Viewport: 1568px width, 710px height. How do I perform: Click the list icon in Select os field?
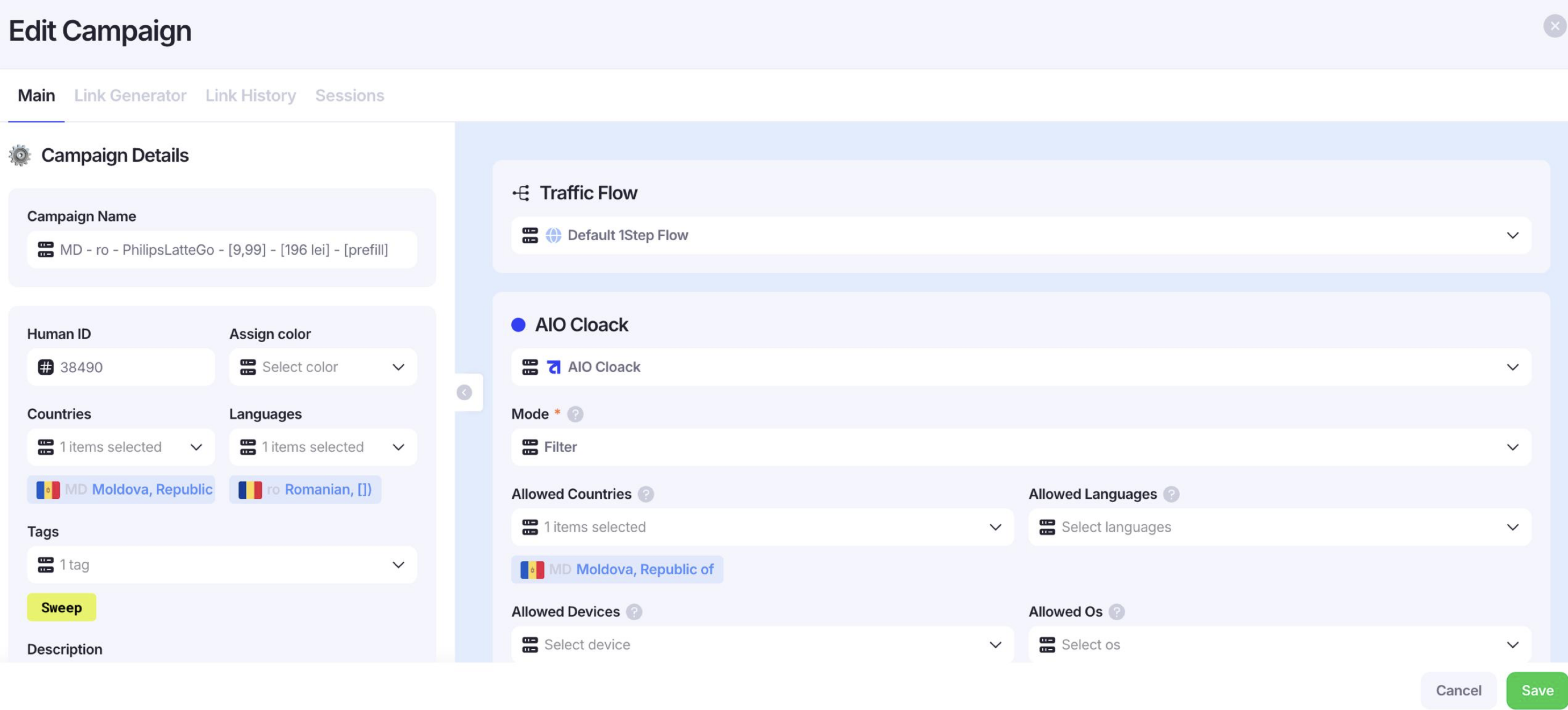point(1047,645)
